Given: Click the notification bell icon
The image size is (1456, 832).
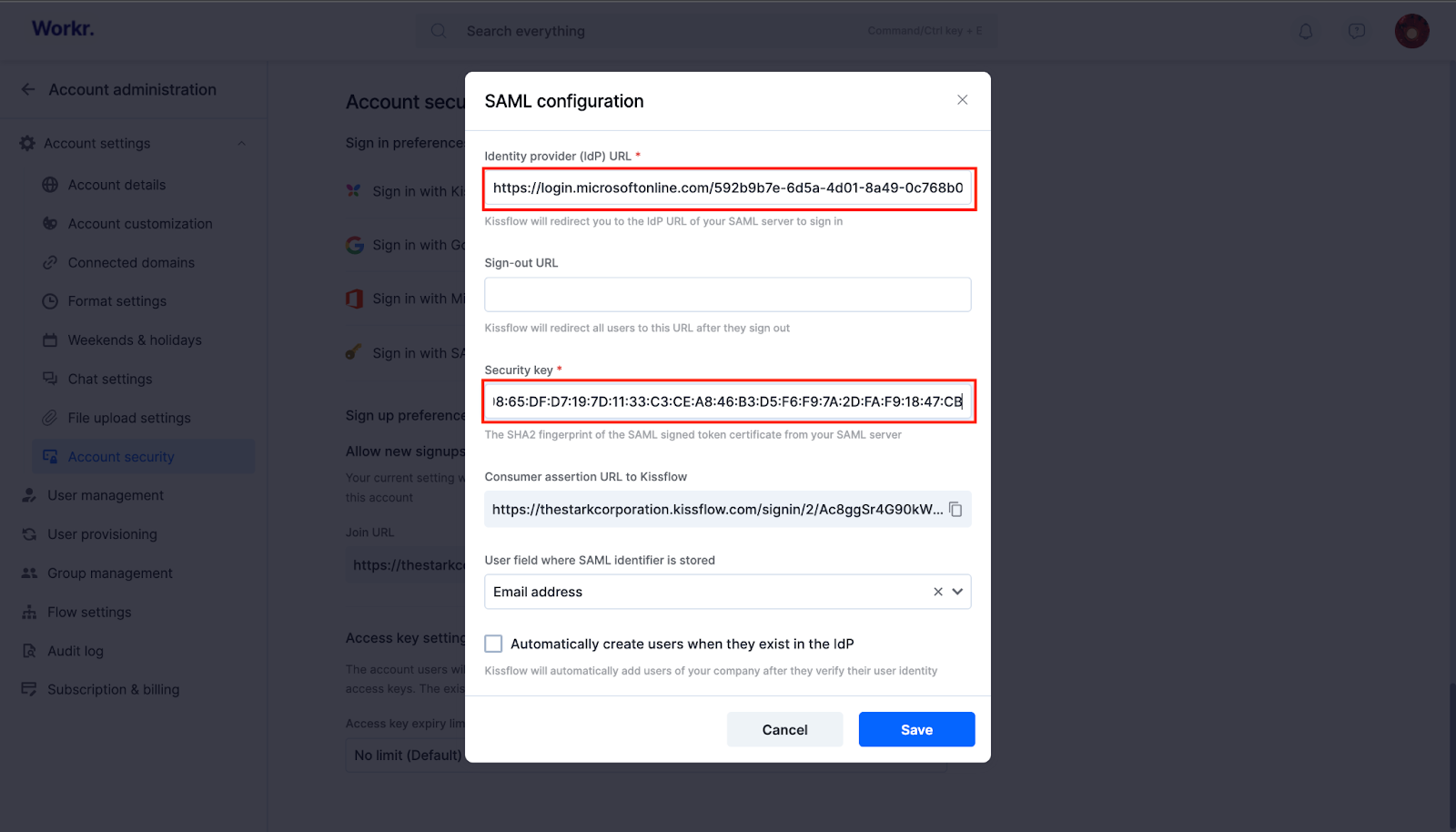Looking at the screenshot, I should coord(1306,31).
